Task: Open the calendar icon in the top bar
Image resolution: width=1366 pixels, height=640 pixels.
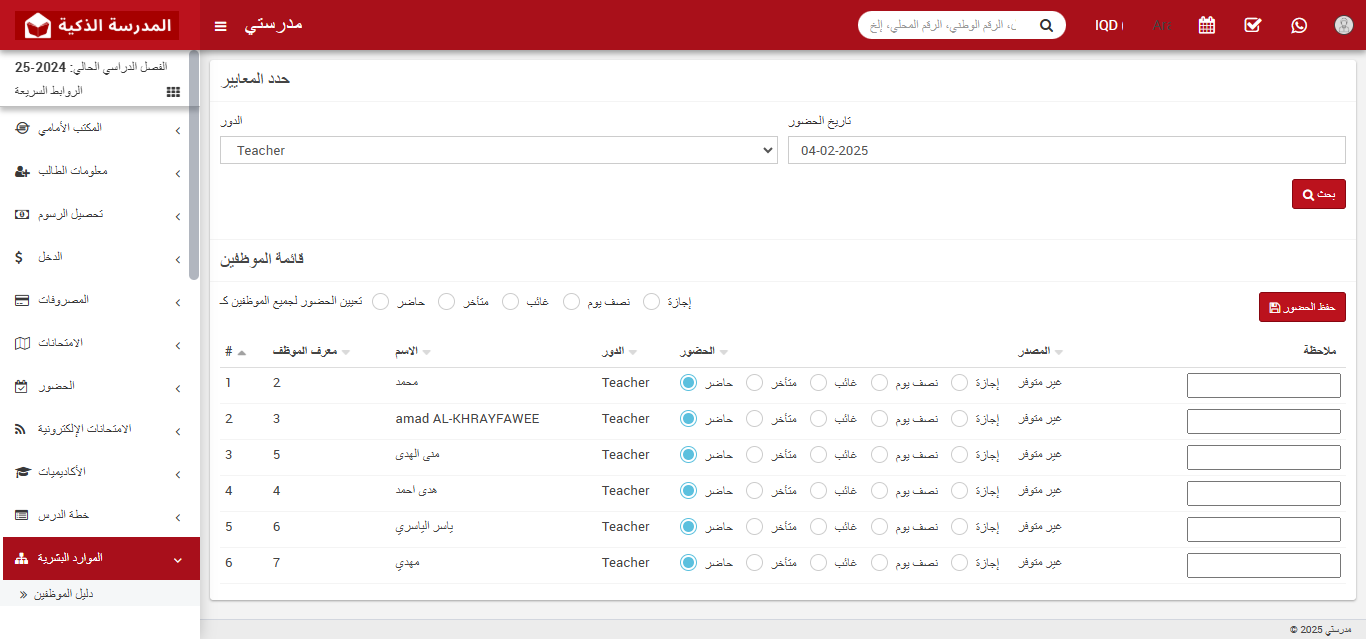Action: (1206, 25)
